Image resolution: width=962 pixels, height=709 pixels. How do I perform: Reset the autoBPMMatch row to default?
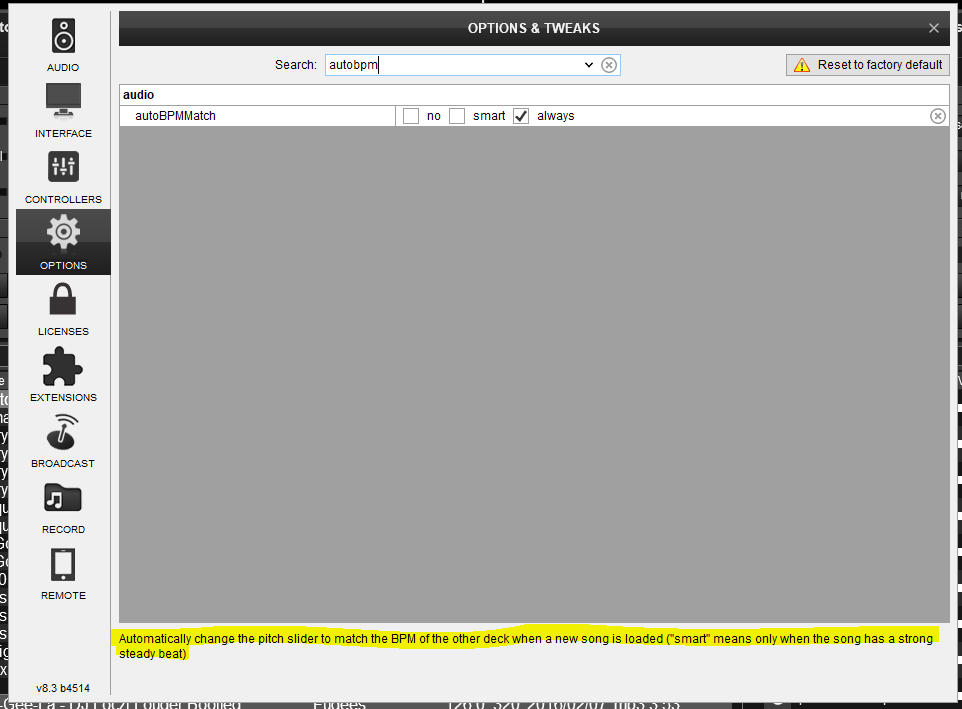(937, 116)
